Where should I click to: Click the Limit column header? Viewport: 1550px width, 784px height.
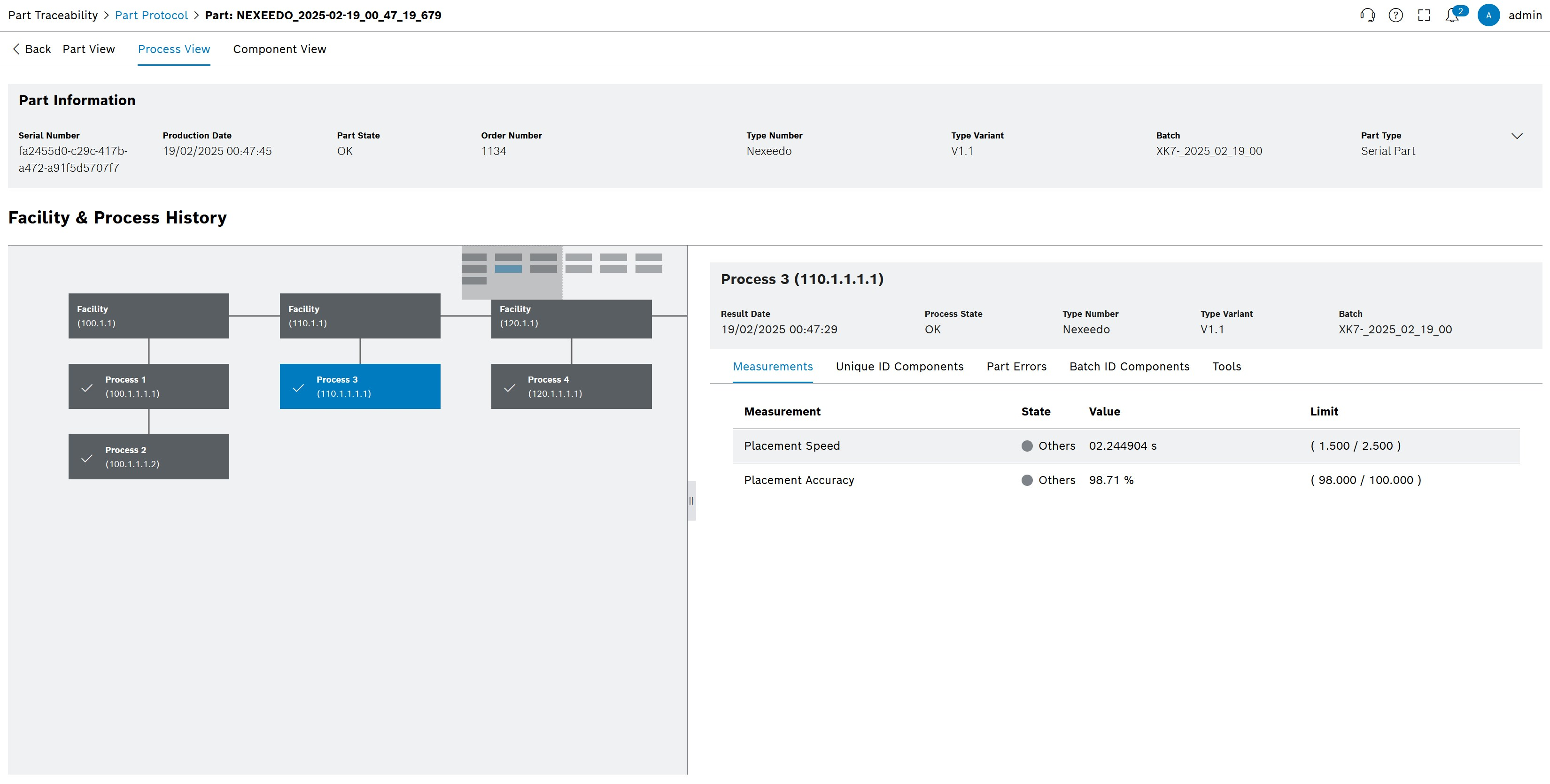(x=1324, y=412)
